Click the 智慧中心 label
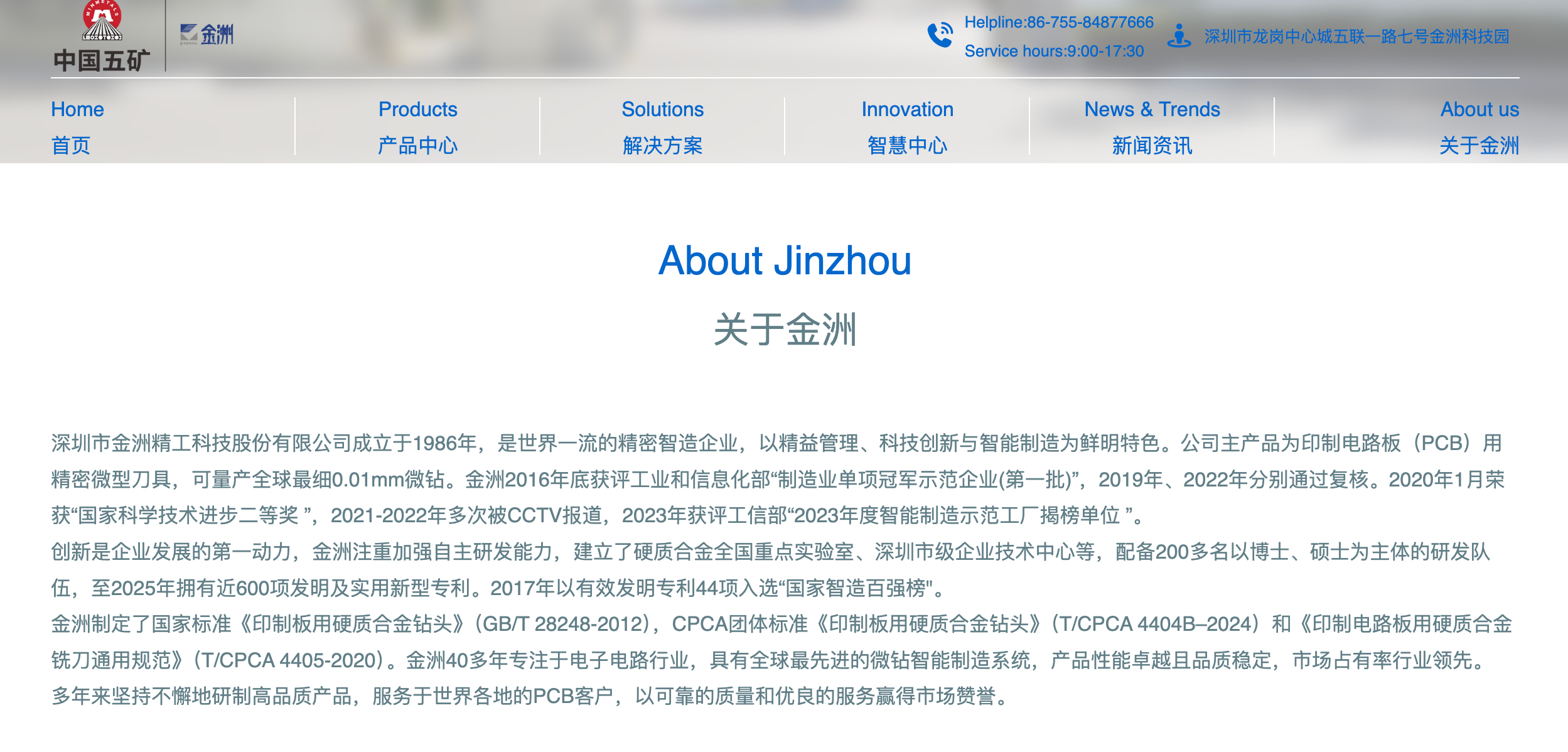Viewport: 1568px width, 752px height. tap(907, 146)
